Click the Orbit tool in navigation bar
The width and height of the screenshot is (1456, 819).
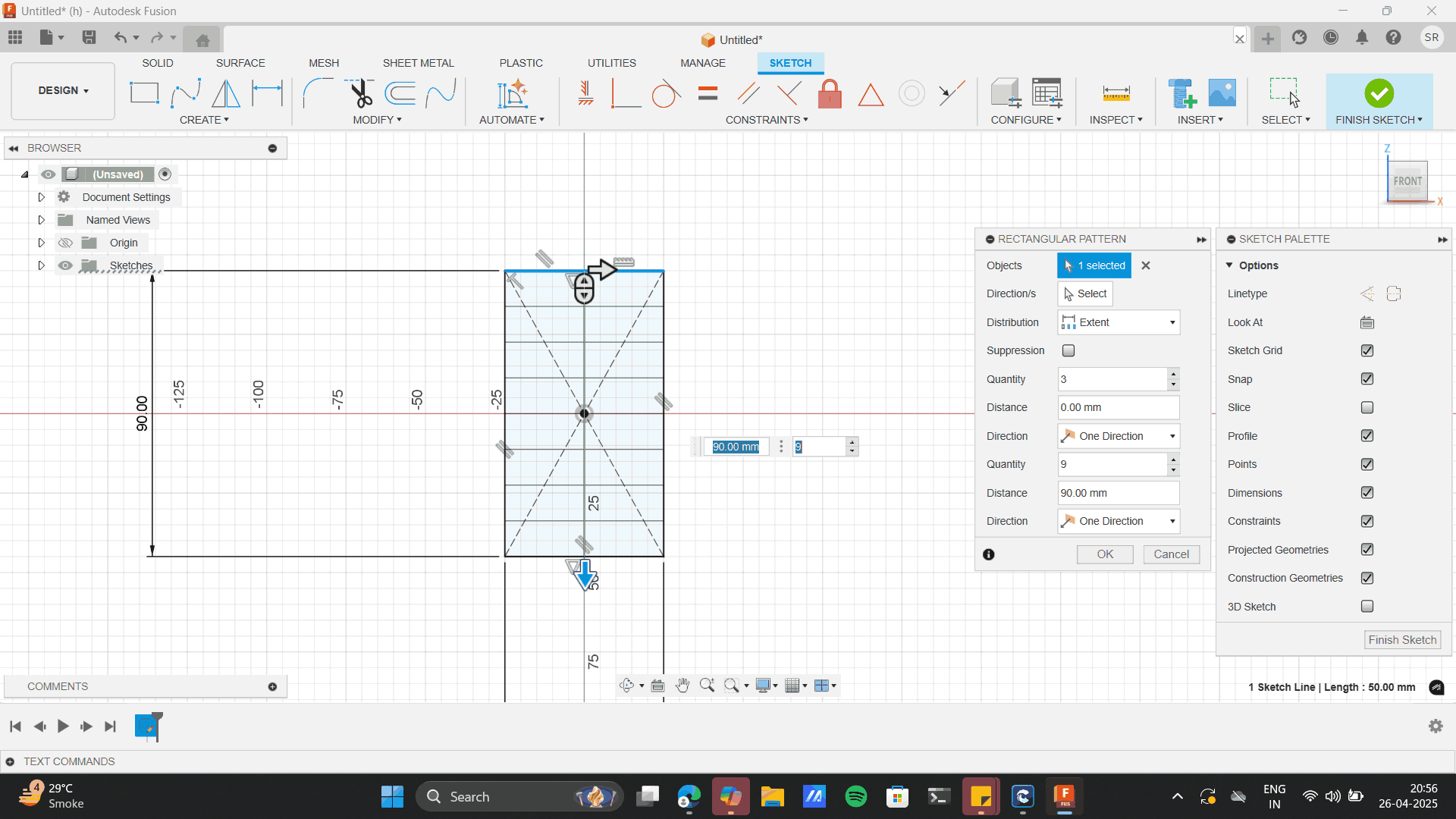point(626,686)
